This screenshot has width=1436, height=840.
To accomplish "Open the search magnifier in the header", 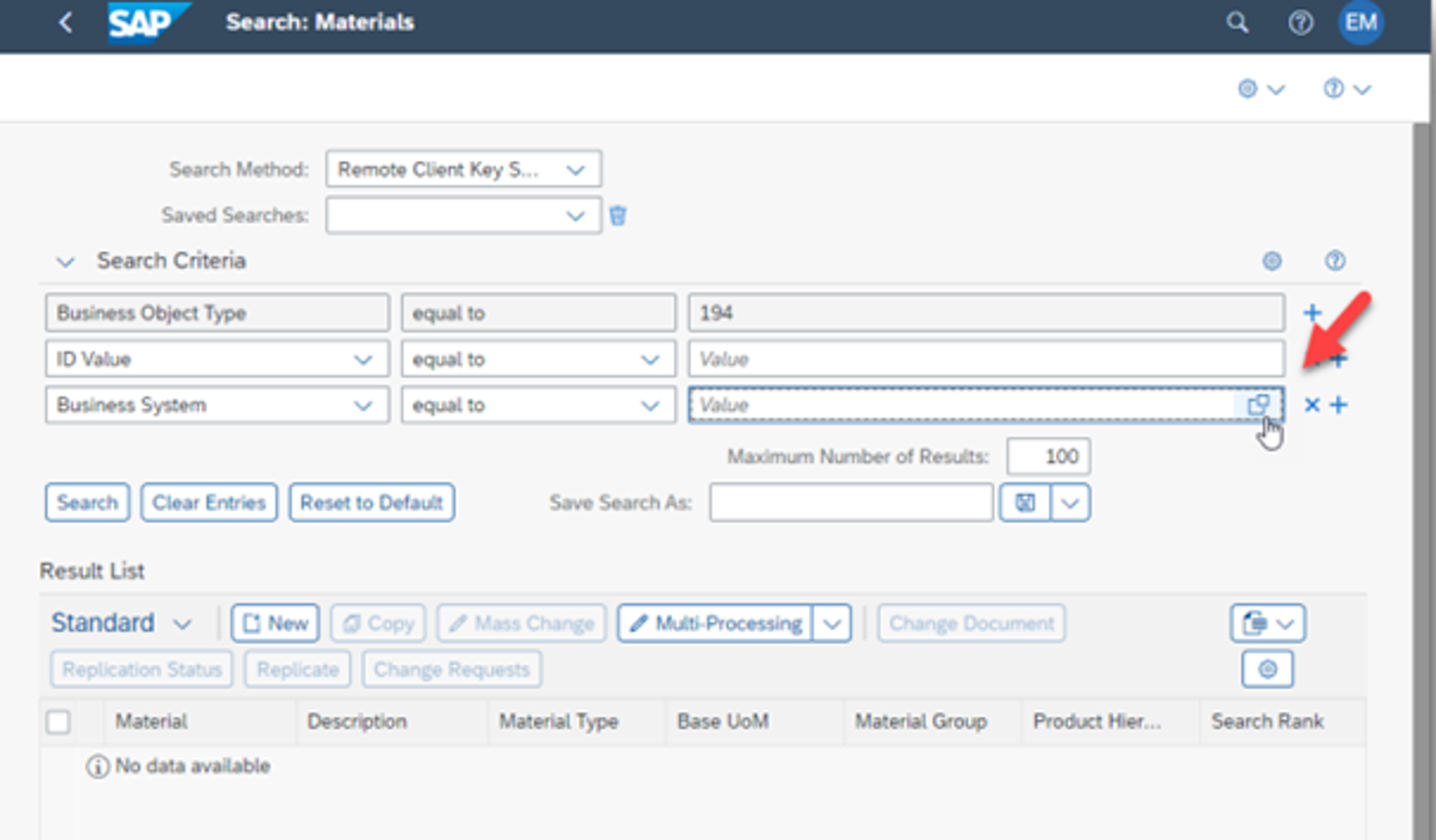I will (x=1236, y=22).
